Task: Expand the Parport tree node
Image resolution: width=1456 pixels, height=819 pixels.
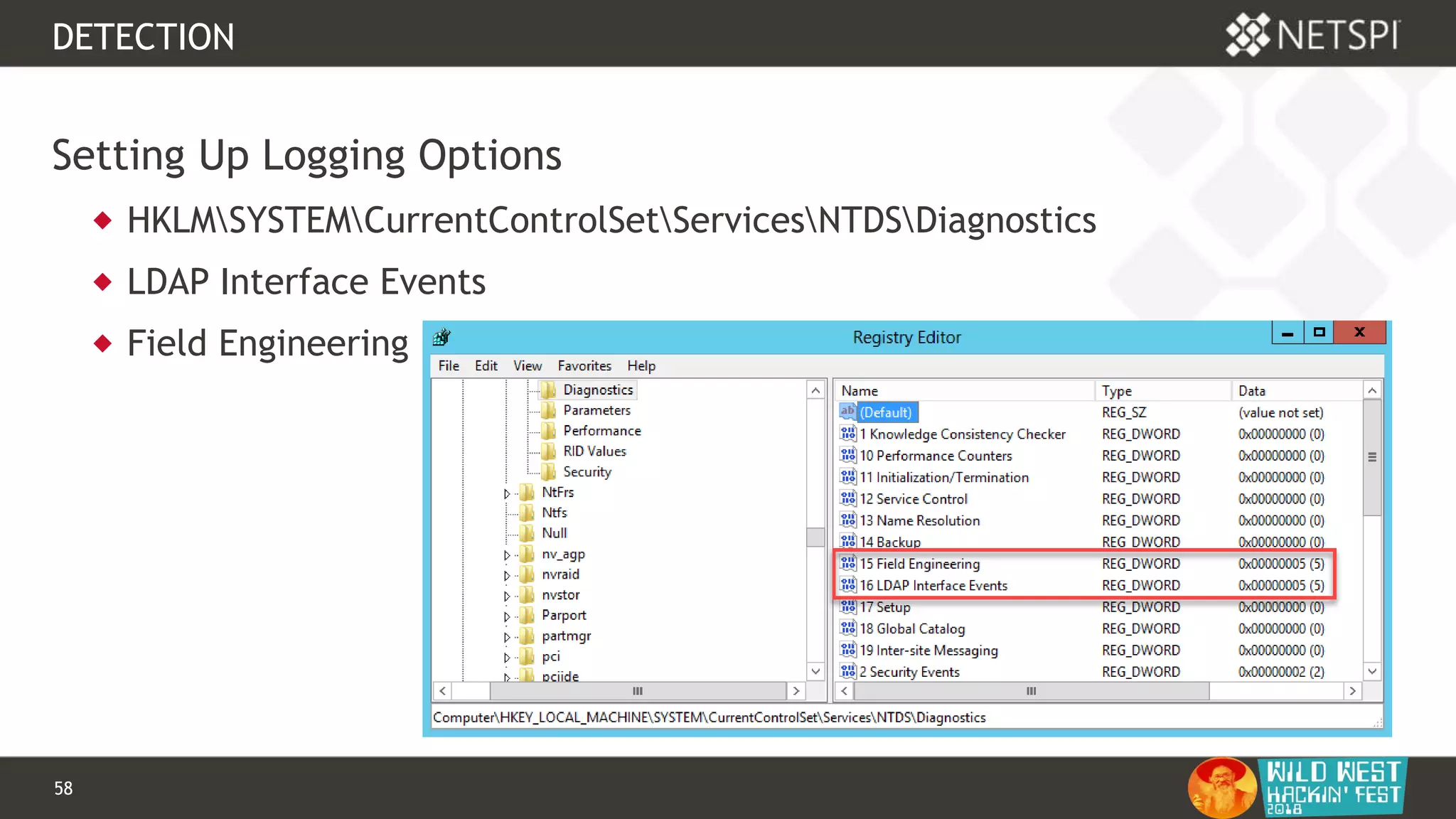Action: [507, 616]
